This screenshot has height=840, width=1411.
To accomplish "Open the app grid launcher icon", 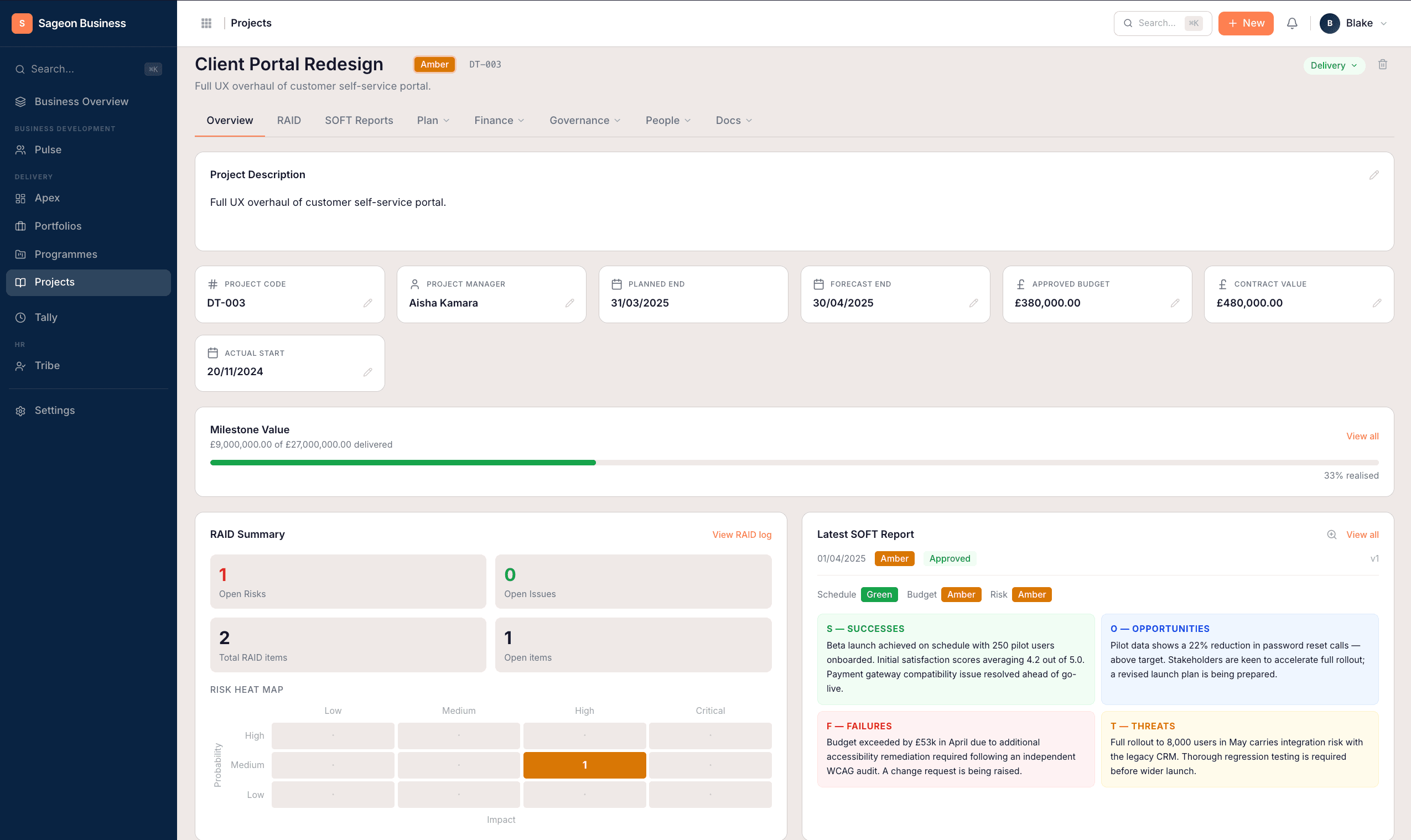I will coord(206,23).
